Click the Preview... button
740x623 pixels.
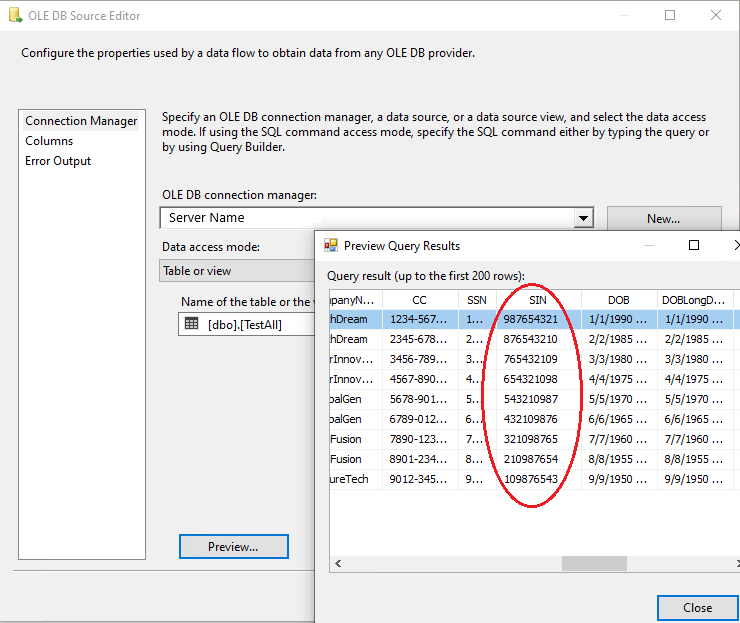[233, 546]
